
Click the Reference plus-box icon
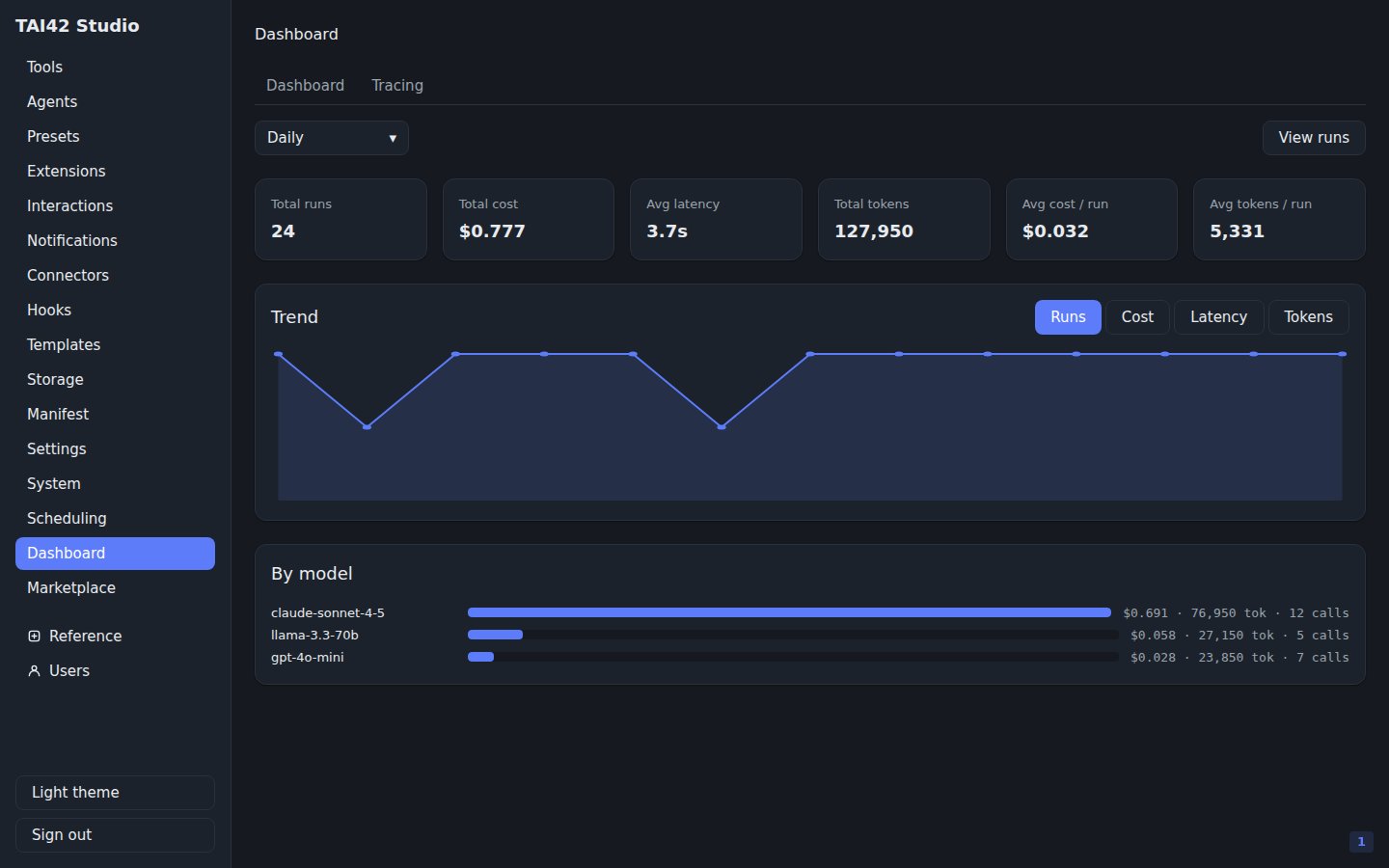(34, 636)
